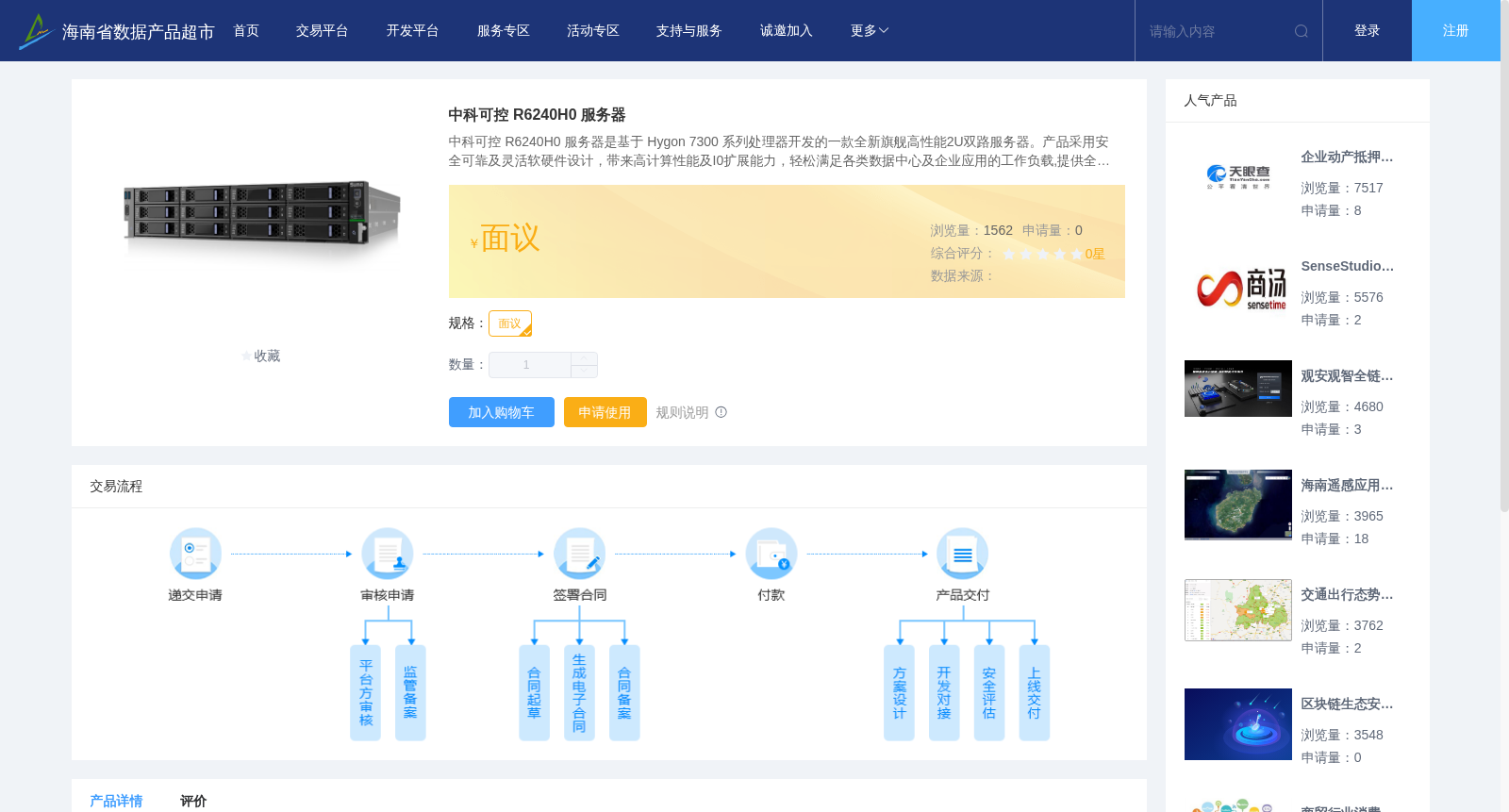Open the 支持与服务 menu item
This screenshot has height=812, width=1509.
point(689,31)
